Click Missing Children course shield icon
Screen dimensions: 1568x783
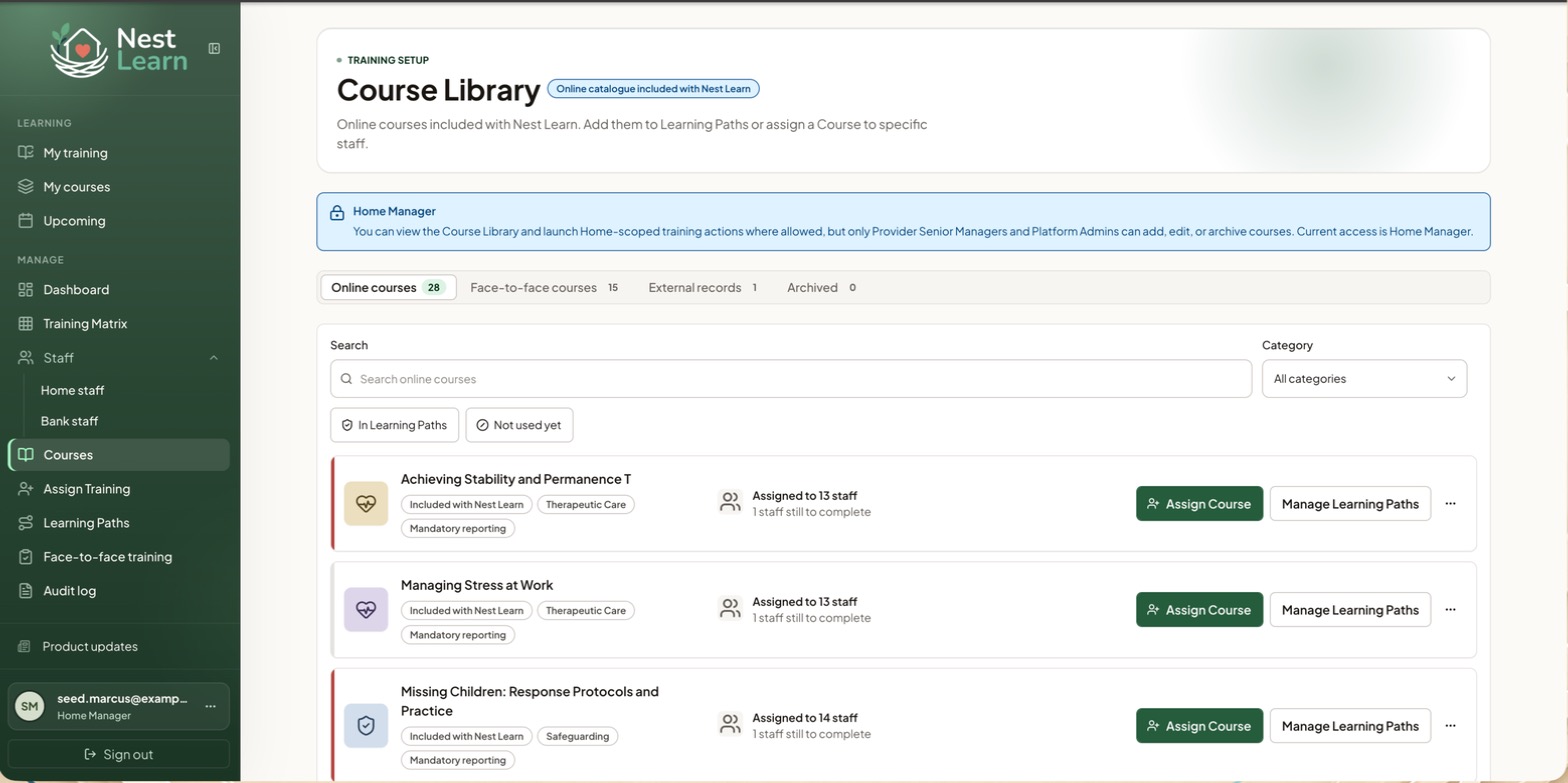click(x=366, y=726)
